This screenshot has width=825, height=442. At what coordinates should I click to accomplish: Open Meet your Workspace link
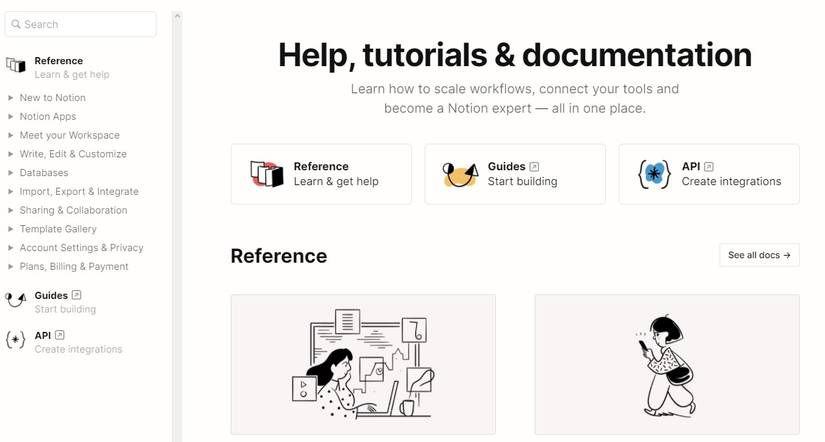(x=69, y=135)
